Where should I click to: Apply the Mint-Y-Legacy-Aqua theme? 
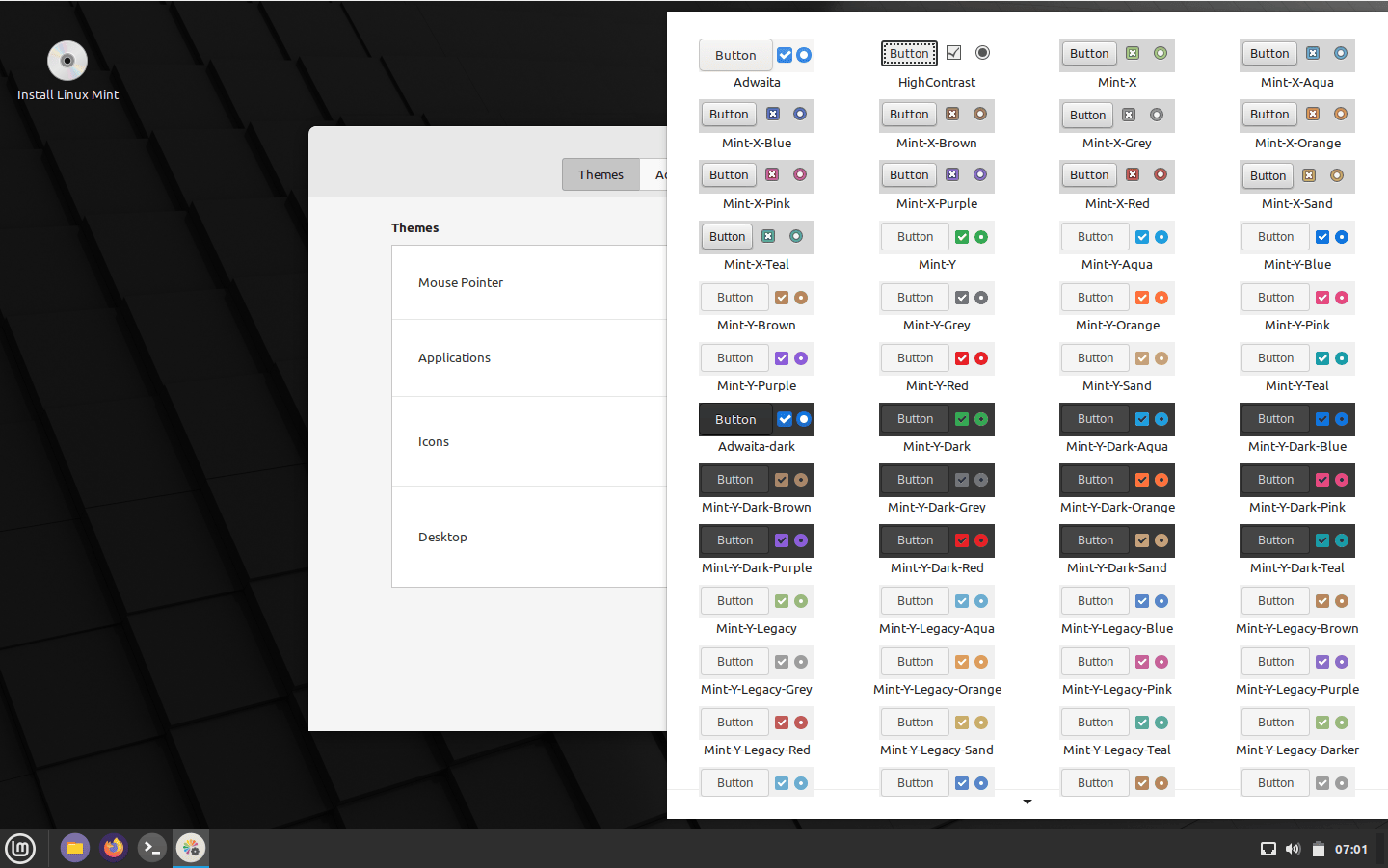pyautogui.click(x=937, y=611)
